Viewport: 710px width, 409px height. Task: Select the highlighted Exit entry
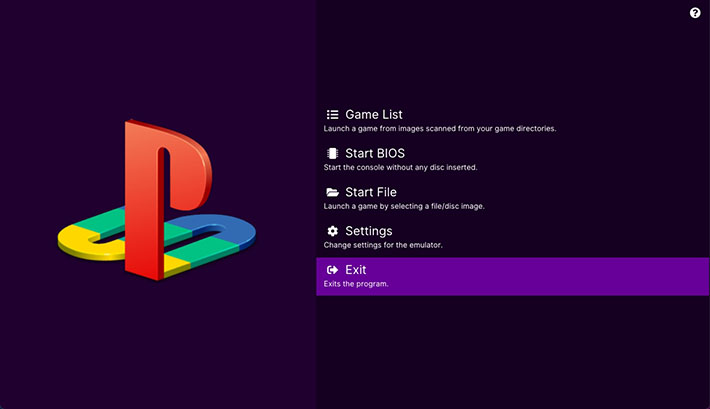pyautogui.click(x=513, y=276)
